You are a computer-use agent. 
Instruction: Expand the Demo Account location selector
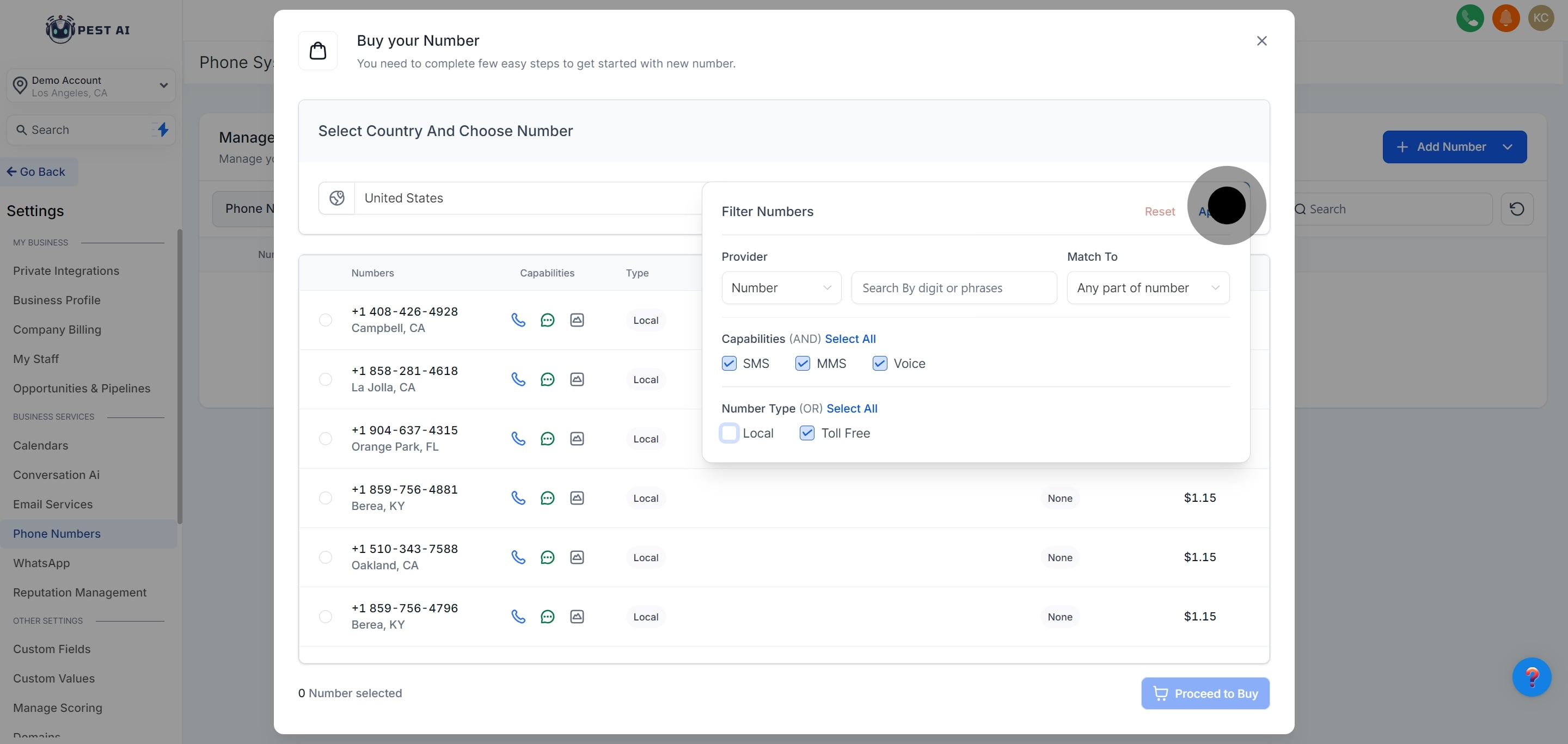[91, 86]
